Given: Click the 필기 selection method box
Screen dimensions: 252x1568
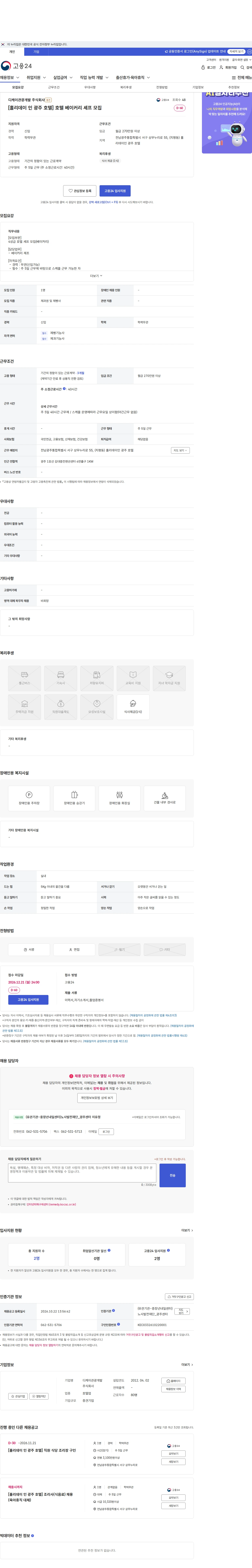Looking at the screenshot, I should click(119, 950).
